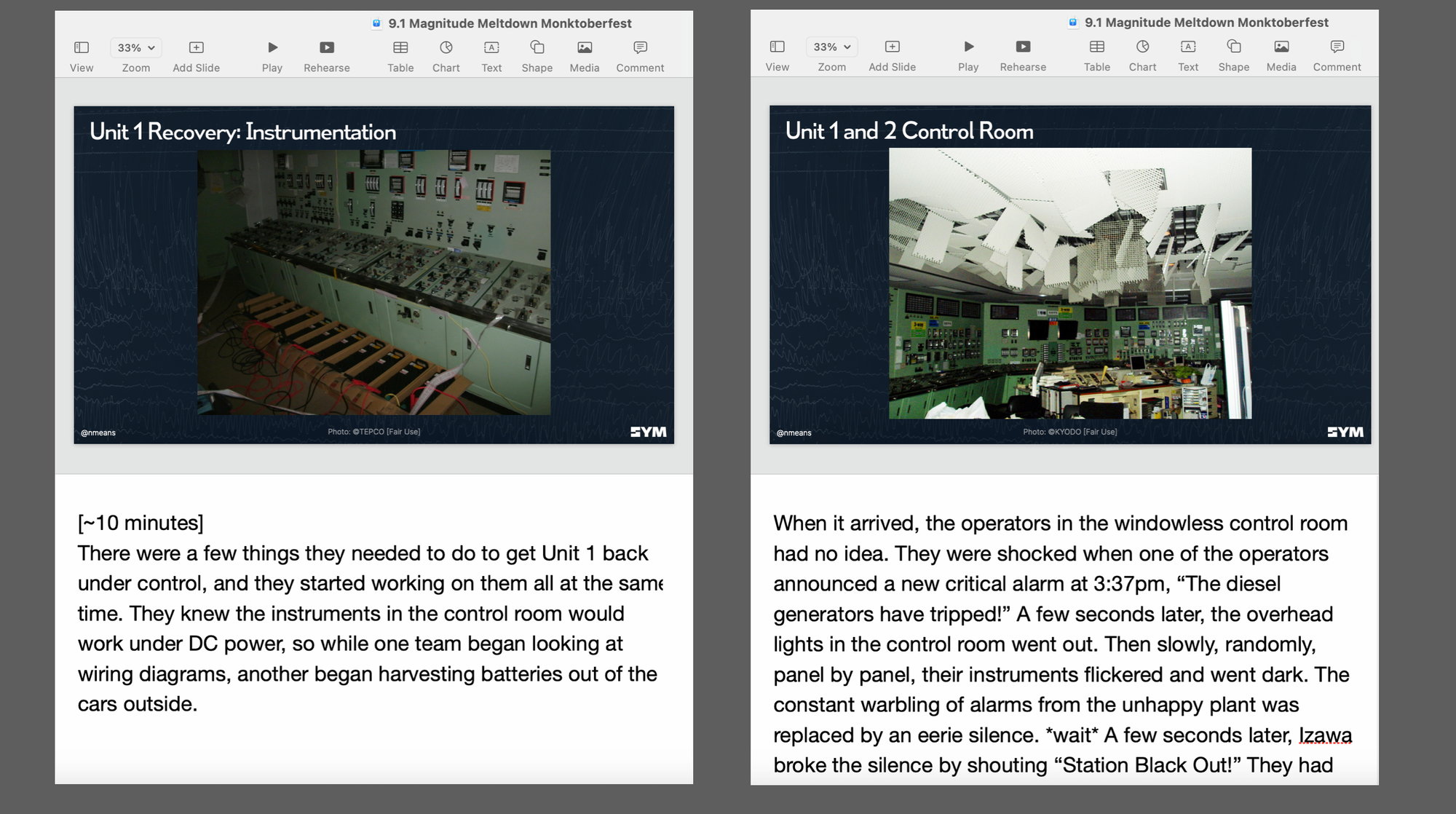Click SYM logo on right slide
The image size is (1456, 814).
(1345, 432)
